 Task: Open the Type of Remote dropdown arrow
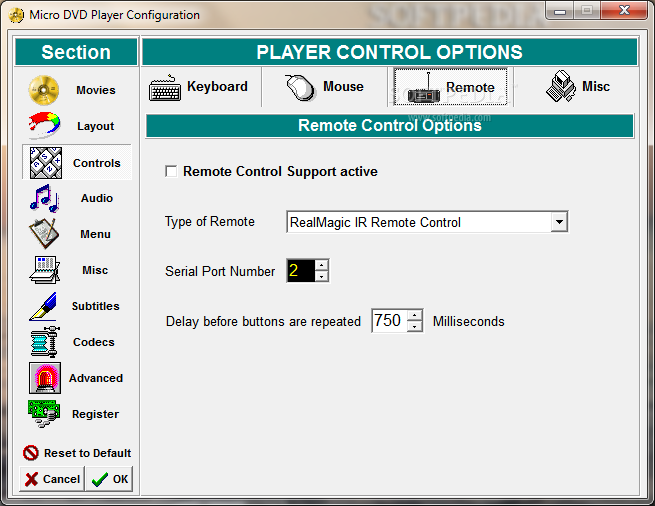click(559, 222)
